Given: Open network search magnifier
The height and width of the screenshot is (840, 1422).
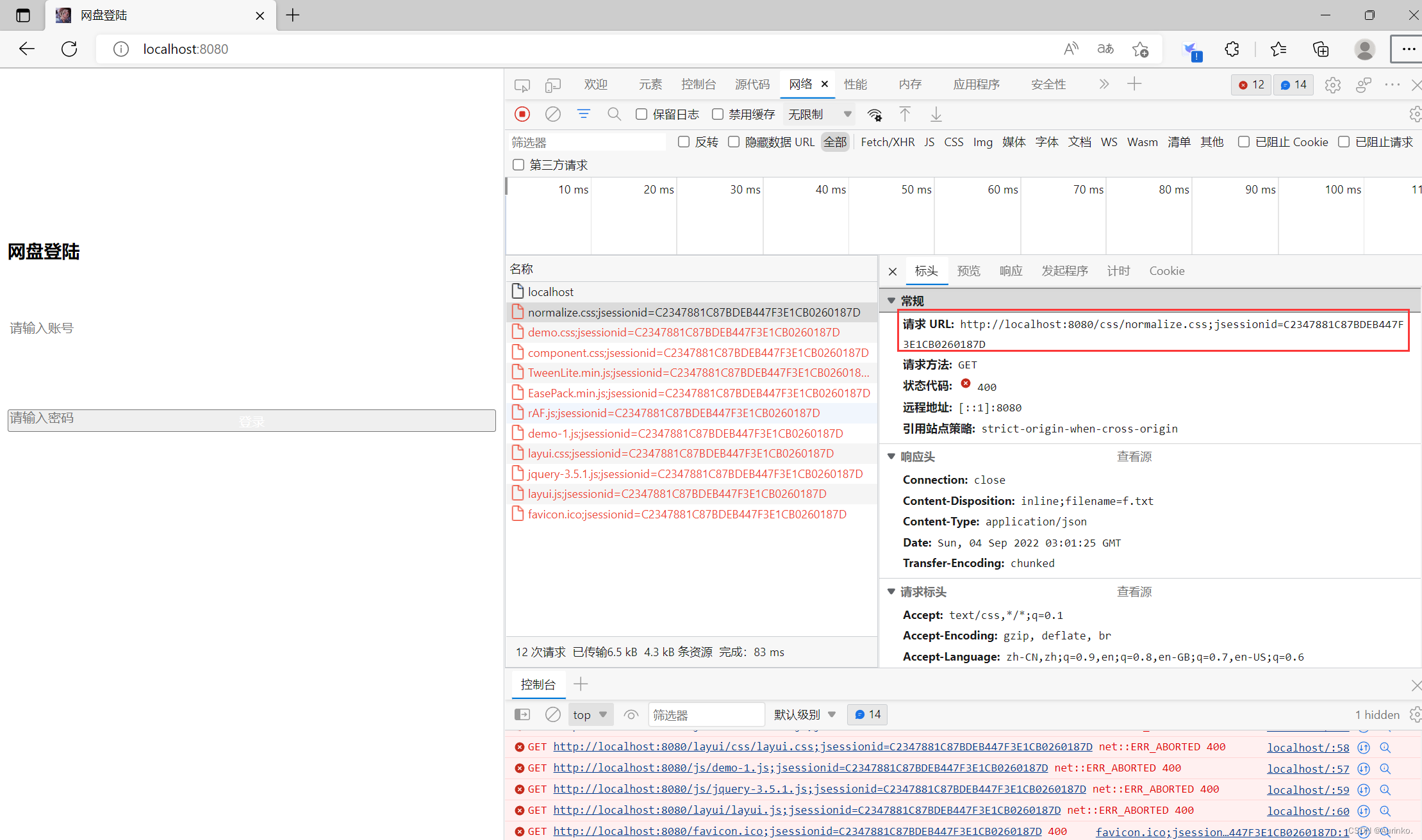Looking at the screenshot, I should [614, 114].
